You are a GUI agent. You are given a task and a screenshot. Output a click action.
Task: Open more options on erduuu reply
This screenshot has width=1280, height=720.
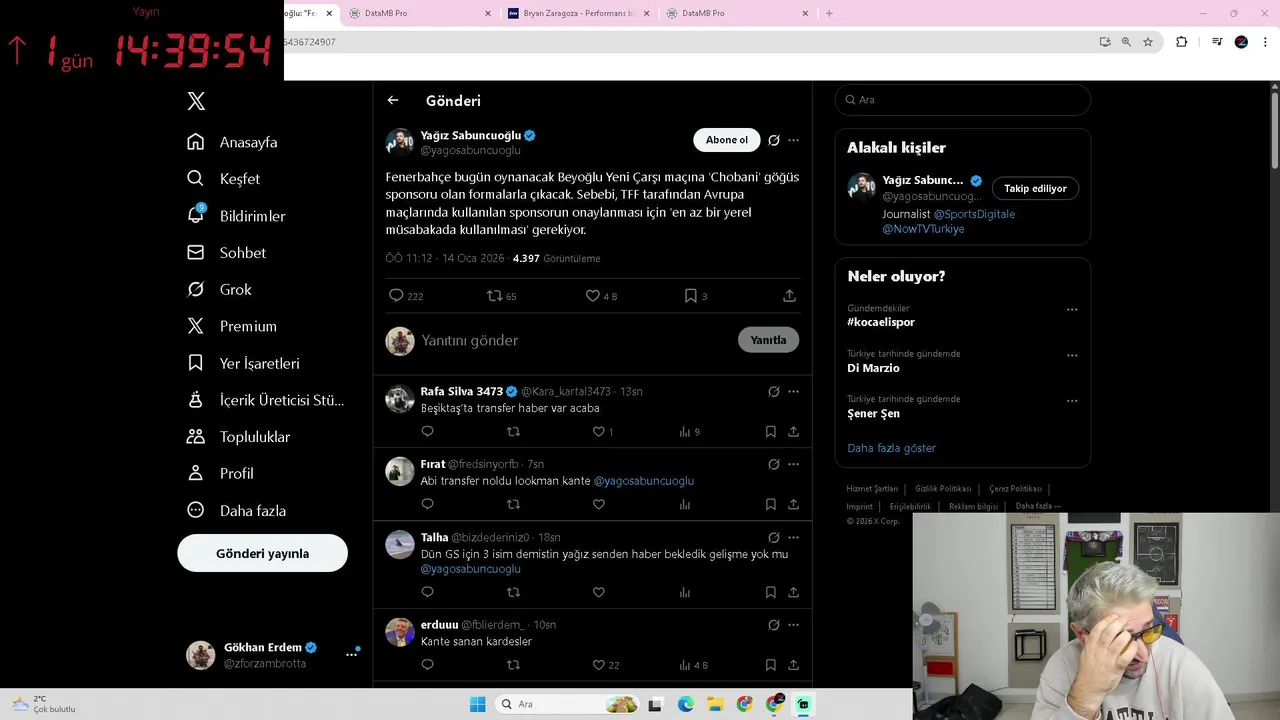point(793,624)
